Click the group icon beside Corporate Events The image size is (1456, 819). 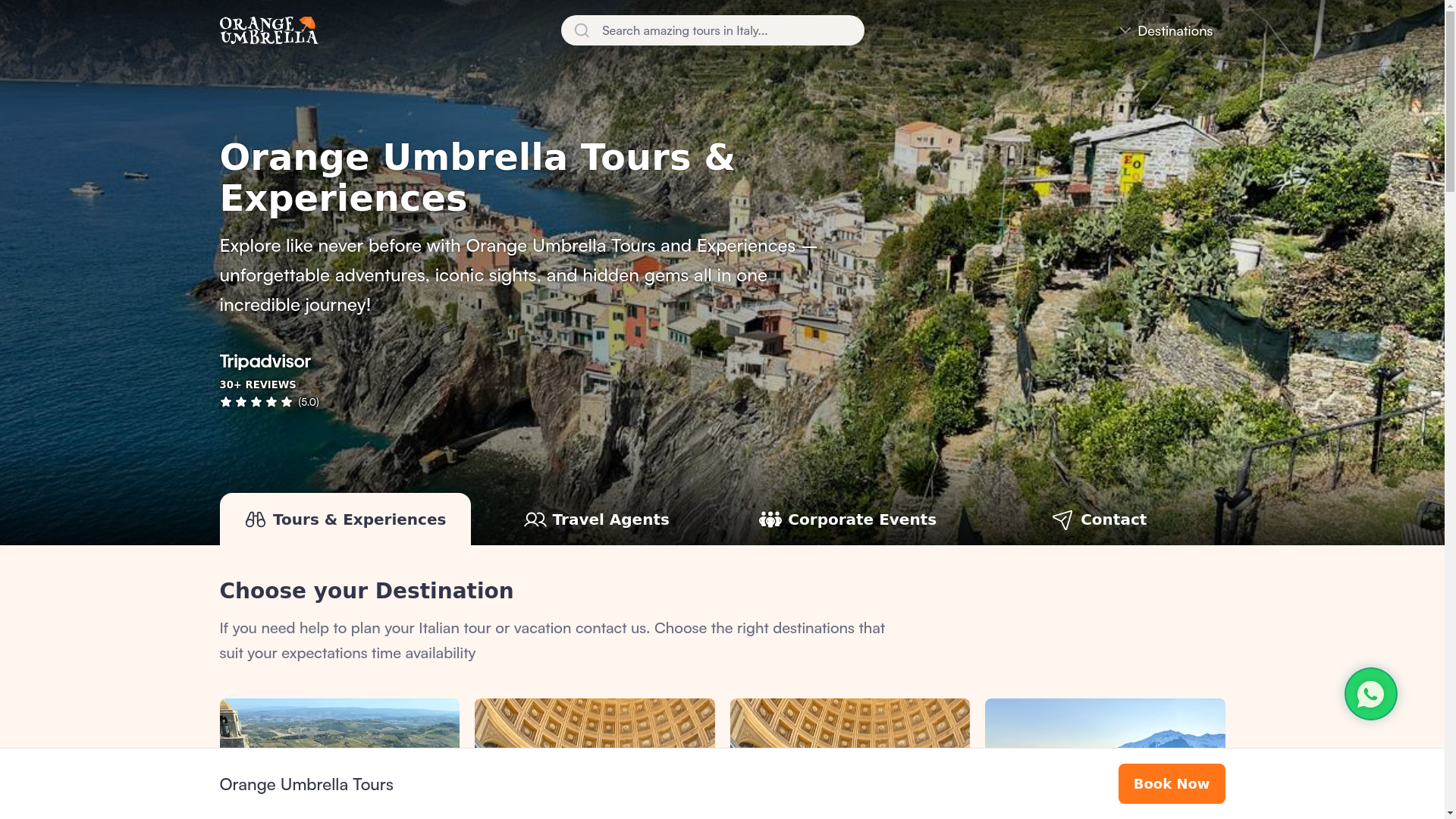pos(770,519)
